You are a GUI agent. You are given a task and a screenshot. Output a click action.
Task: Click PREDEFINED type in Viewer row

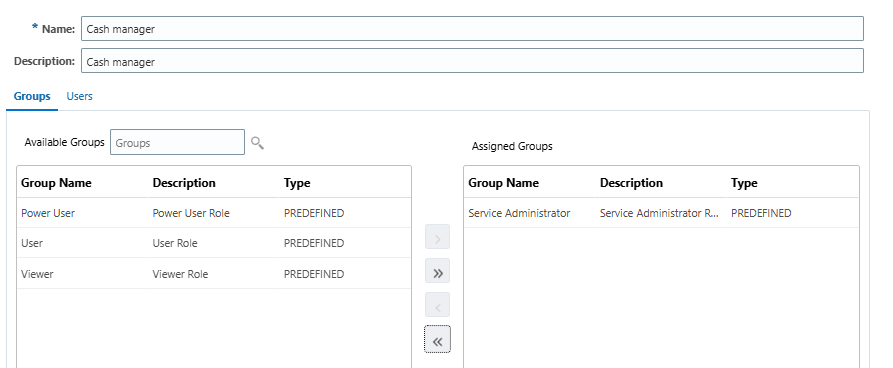tap(314, 274)
